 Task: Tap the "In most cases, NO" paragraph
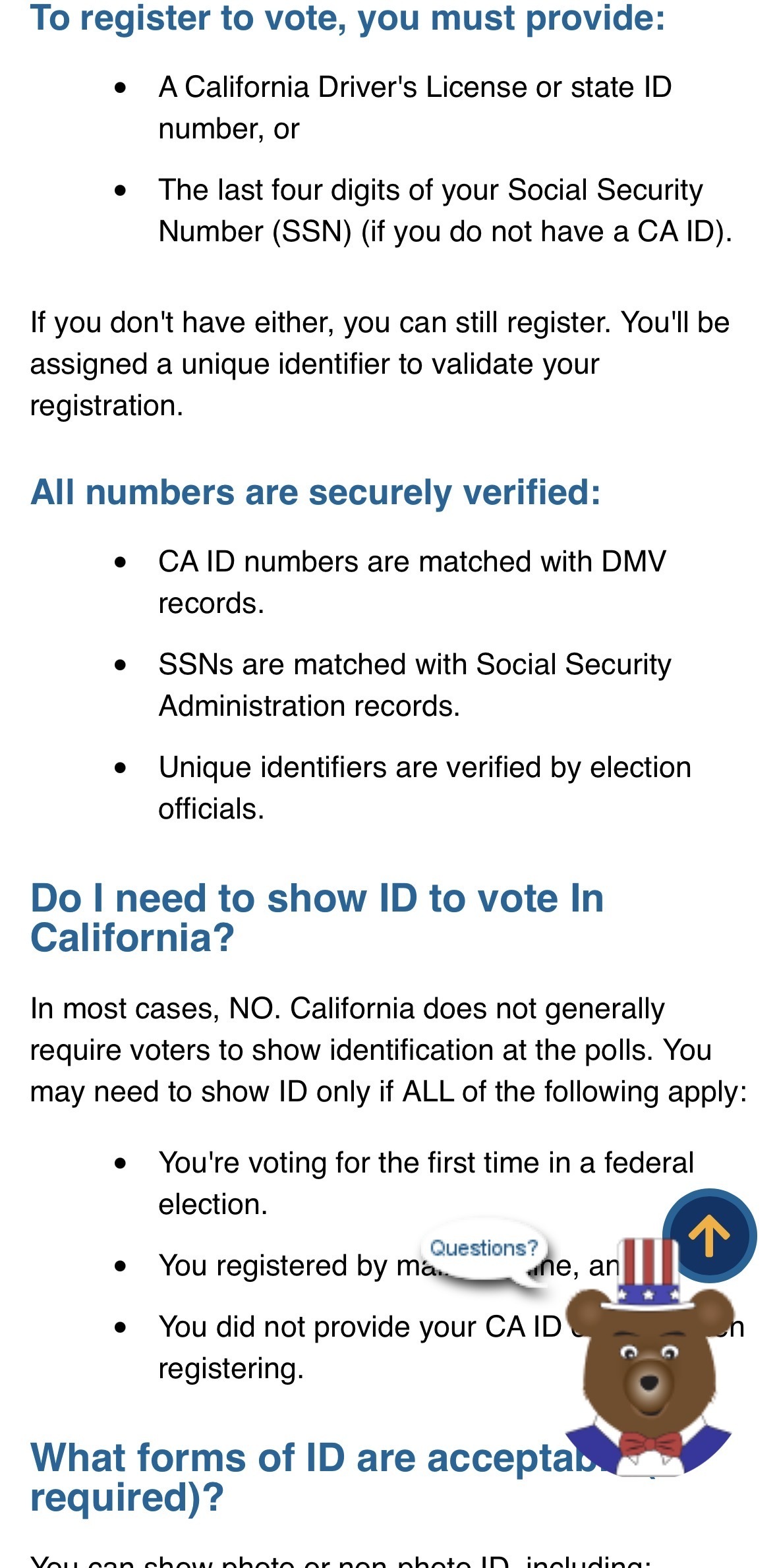389,1050
